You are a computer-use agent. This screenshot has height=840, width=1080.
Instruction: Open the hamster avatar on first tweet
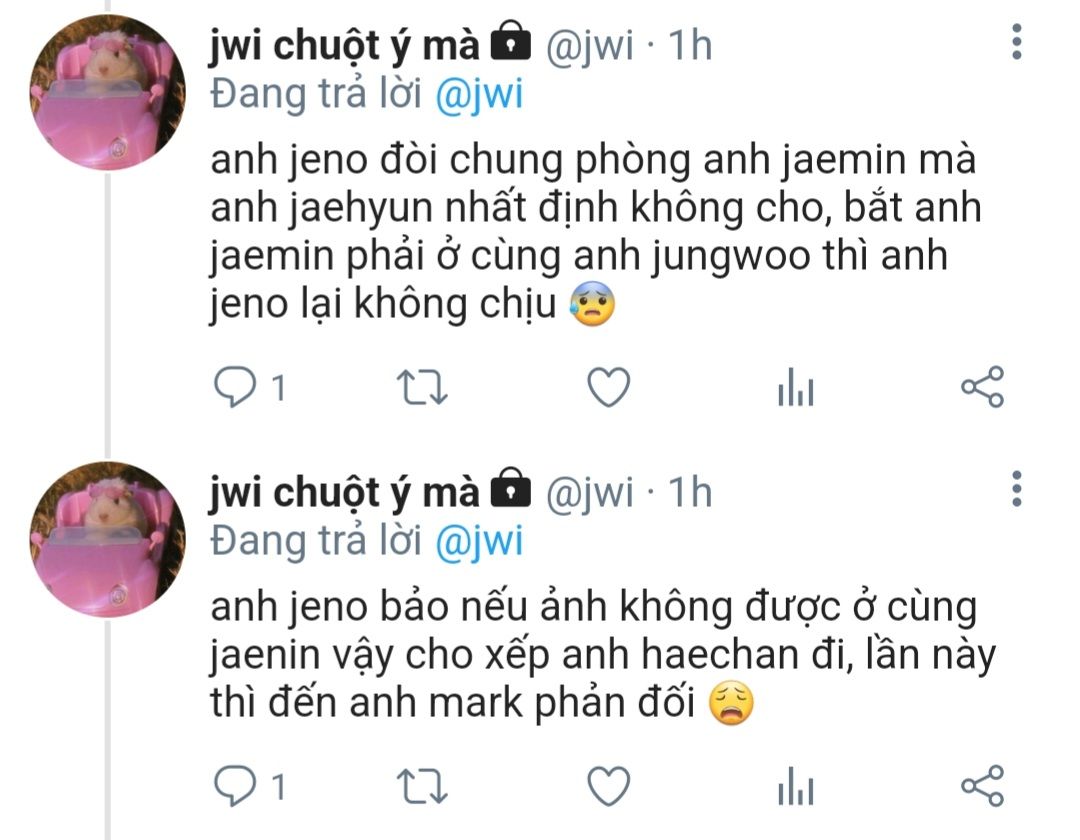click(107, 92)
